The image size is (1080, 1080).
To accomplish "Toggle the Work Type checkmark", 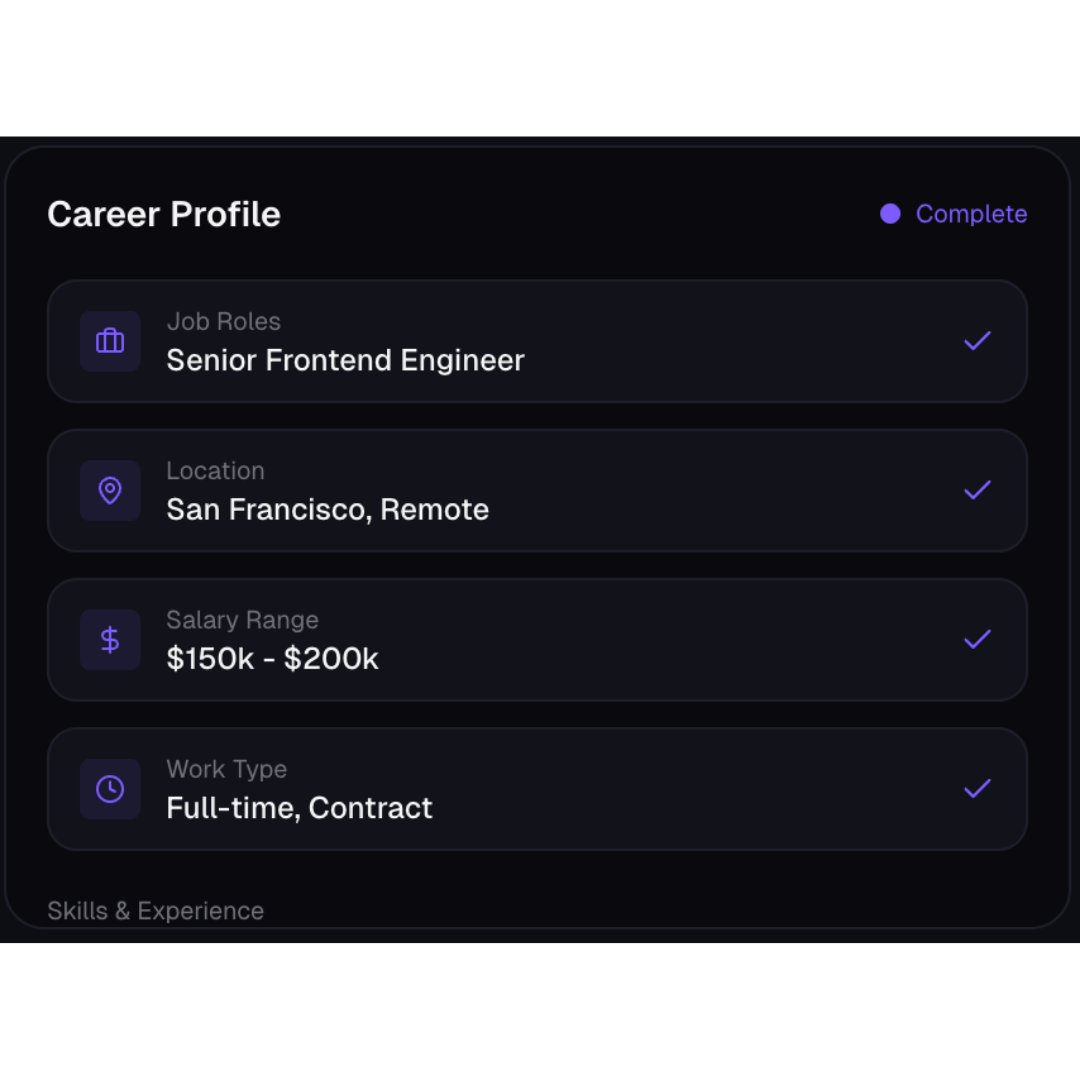I will pyautogui.click(x=977, y=788).
